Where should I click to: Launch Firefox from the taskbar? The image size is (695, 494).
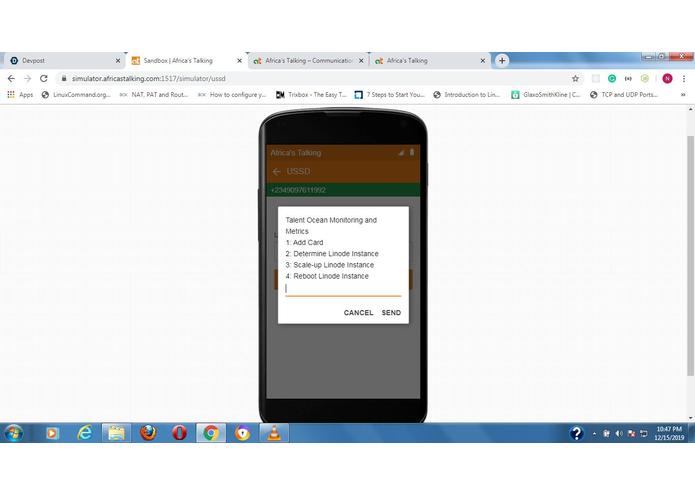click(148, 432)
